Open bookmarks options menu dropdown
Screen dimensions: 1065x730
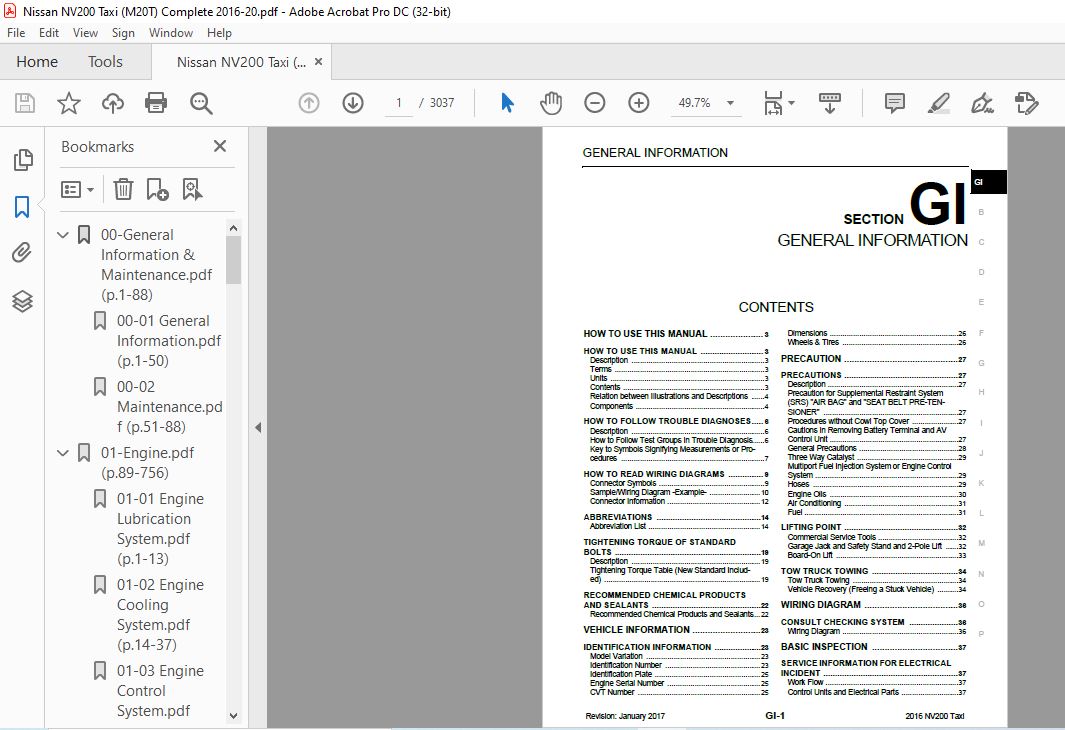pos(77,189)
